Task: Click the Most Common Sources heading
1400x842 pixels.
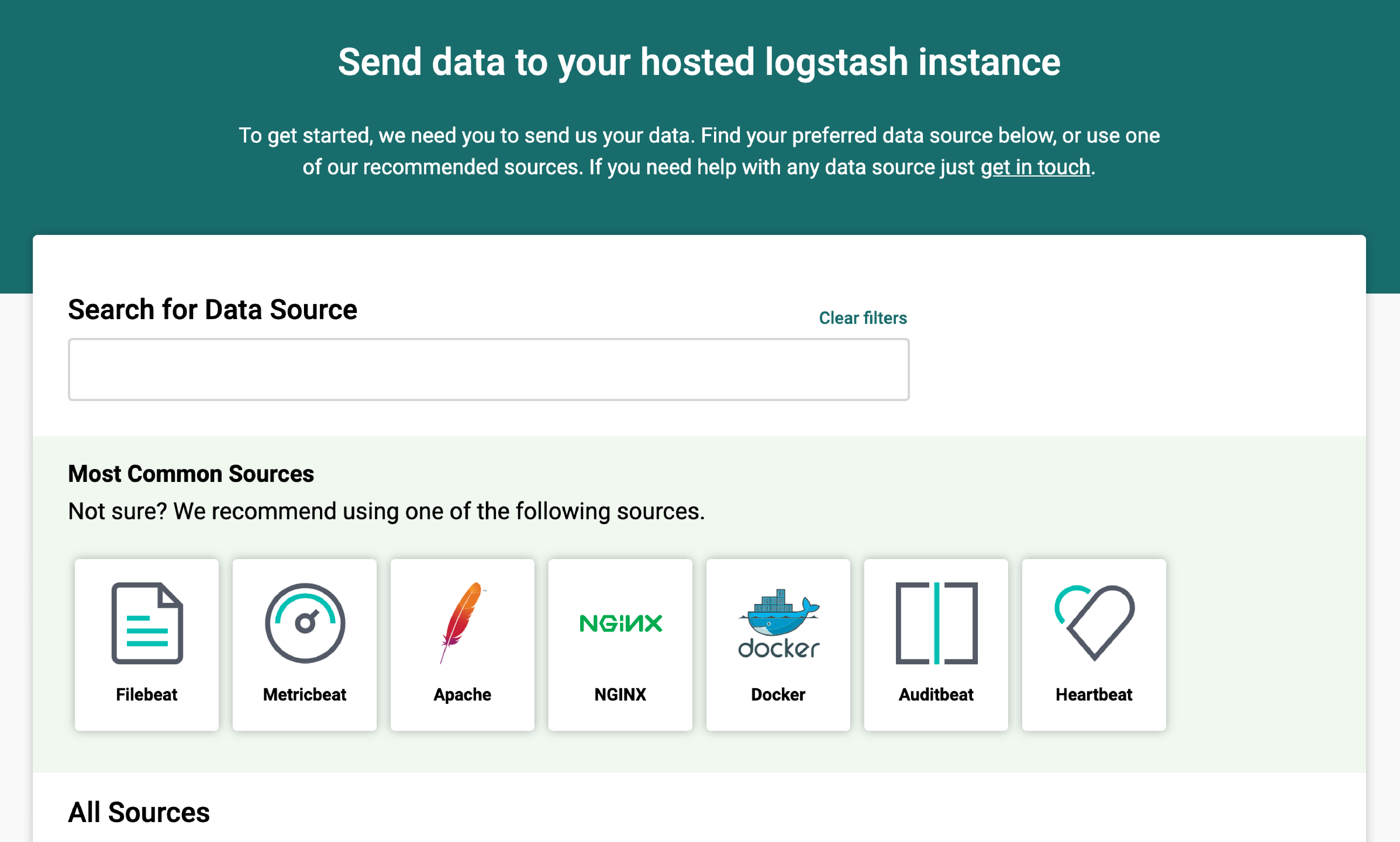Action: [191, 473]
